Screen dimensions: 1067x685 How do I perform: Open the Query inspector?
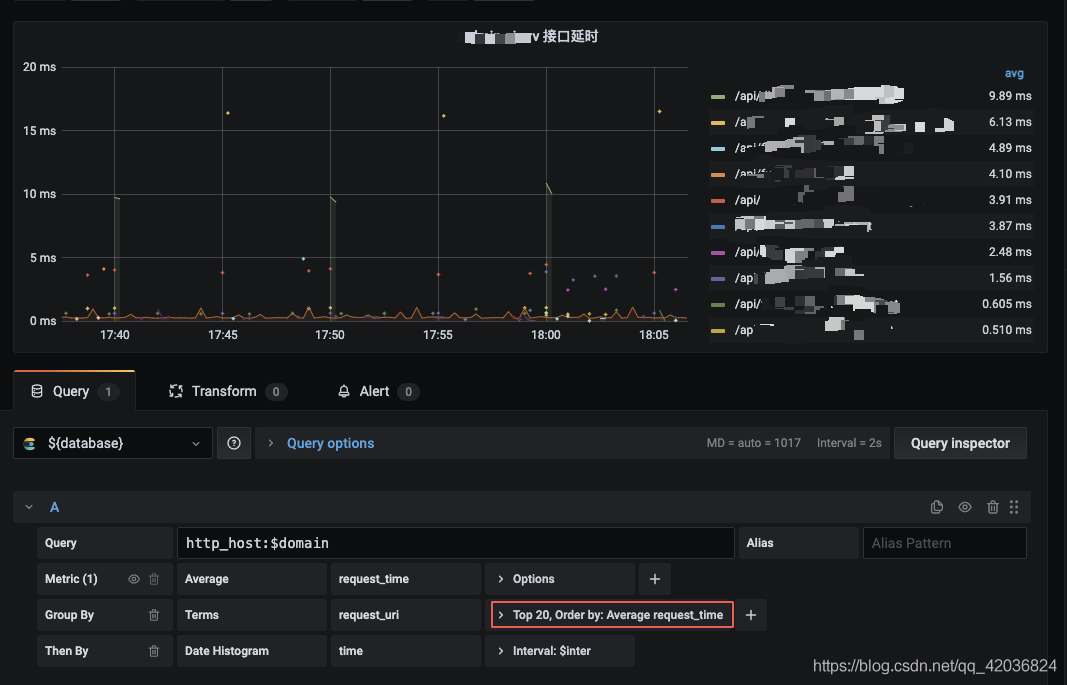tap(960, 443)
